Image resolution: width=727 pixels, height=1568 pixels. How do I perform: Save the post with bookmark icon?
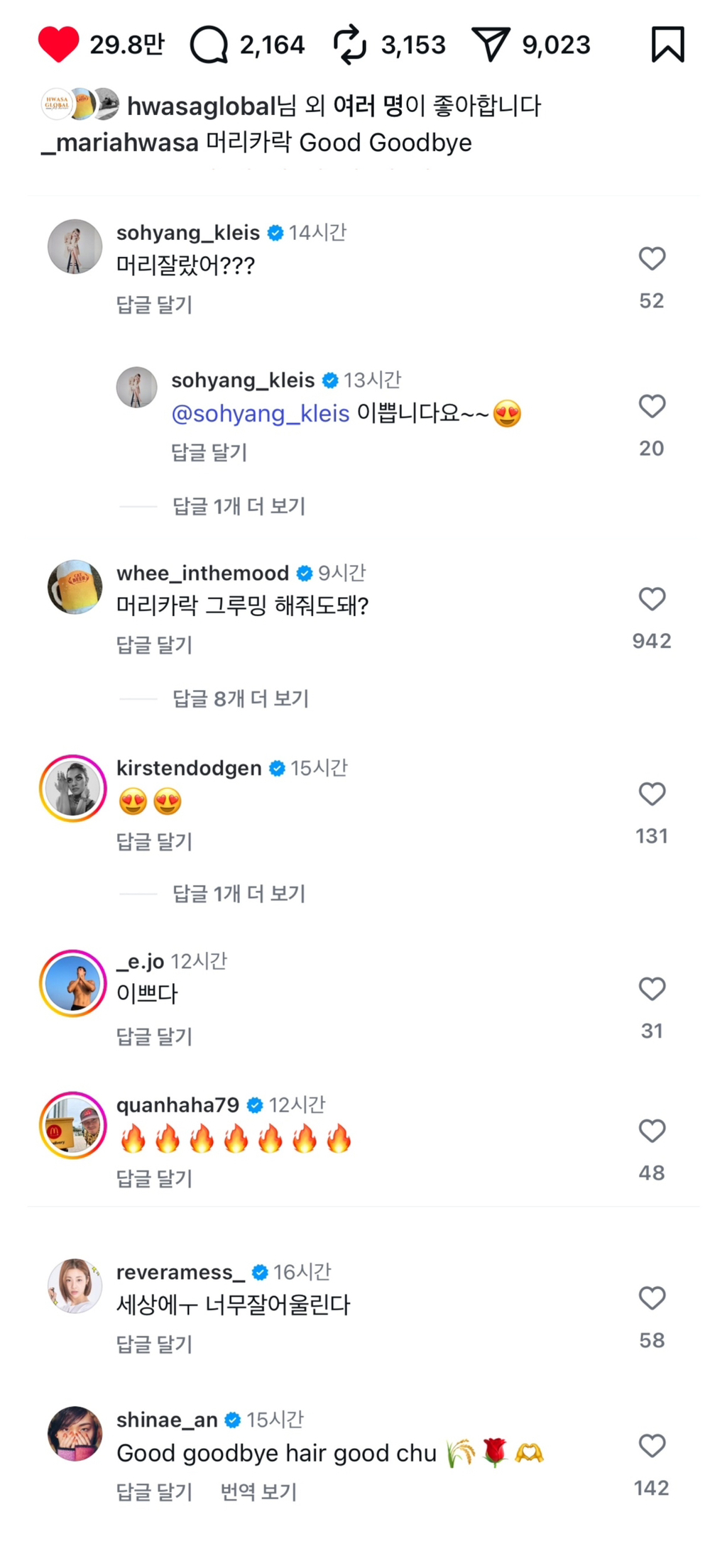(x=667, y=45)
